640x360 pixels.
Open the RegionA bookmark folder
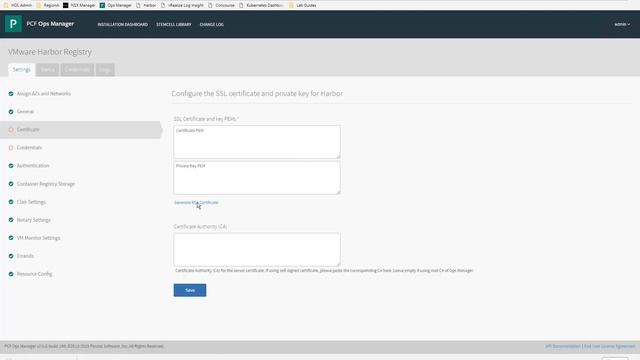48,5
